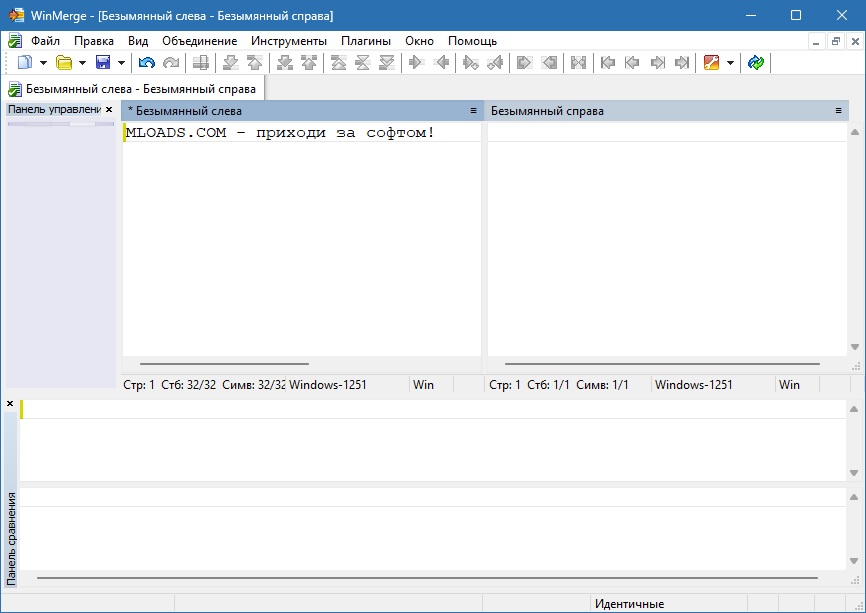
Task: Click the left Windows-1251 encoding status
Action: tap(328, 384)
